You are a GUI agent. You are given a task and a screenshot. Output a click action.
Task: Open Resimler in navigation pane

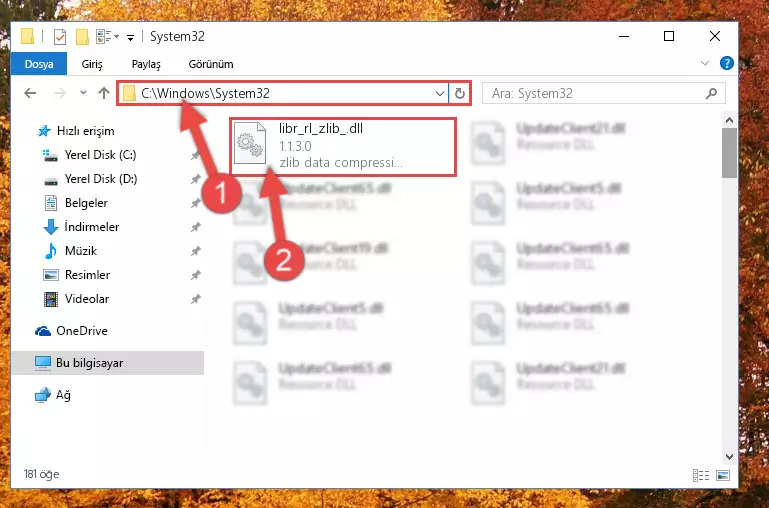coord(87,275)
